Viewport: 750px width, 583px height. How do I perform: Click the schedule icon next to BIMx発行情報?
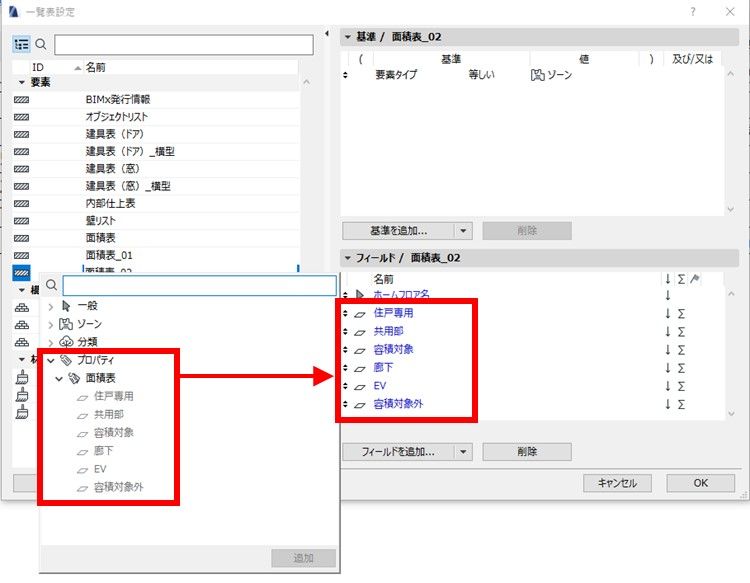point(22,99)
